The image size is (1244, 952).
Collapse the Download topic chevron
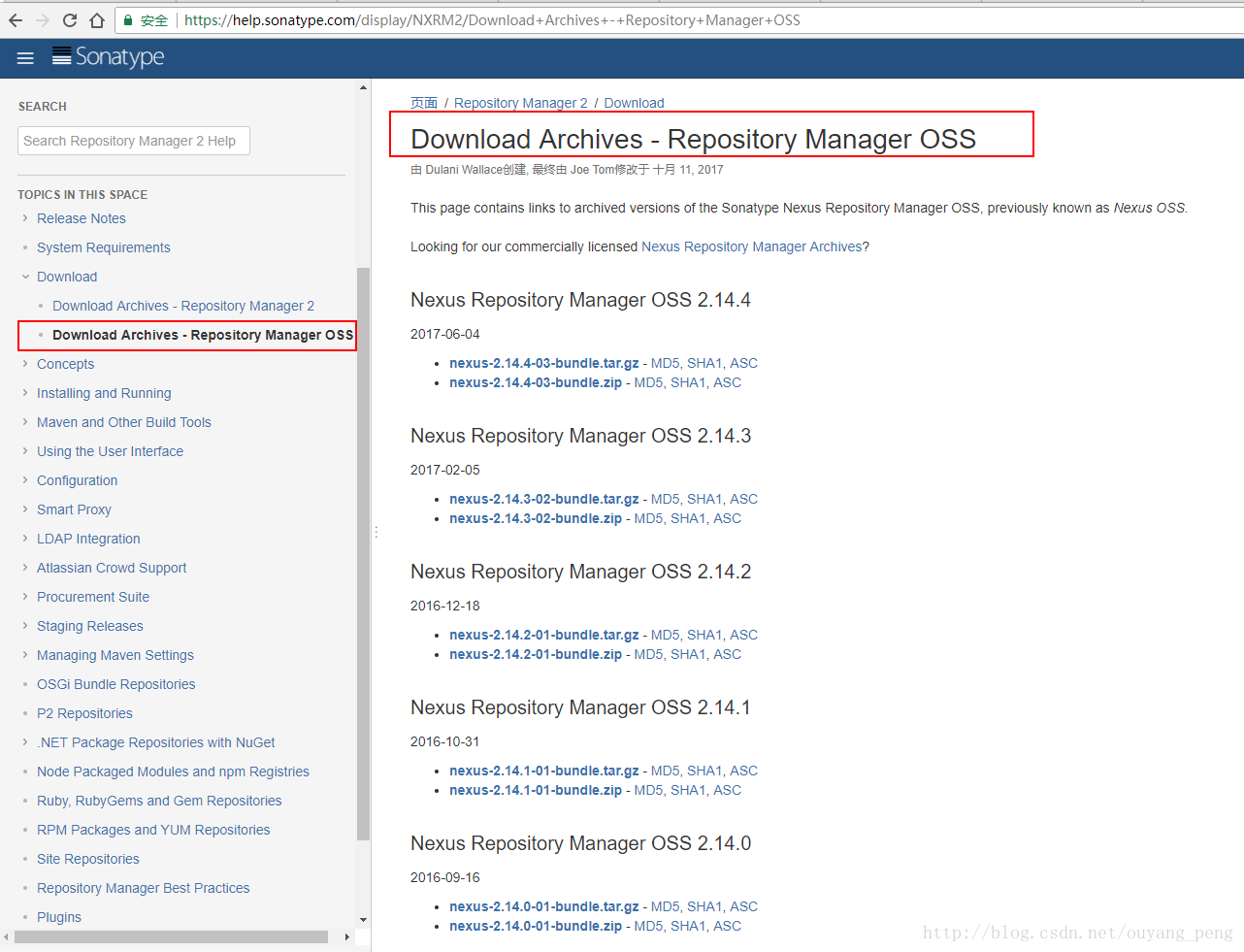pyautogui.click(x=25, y=277)
